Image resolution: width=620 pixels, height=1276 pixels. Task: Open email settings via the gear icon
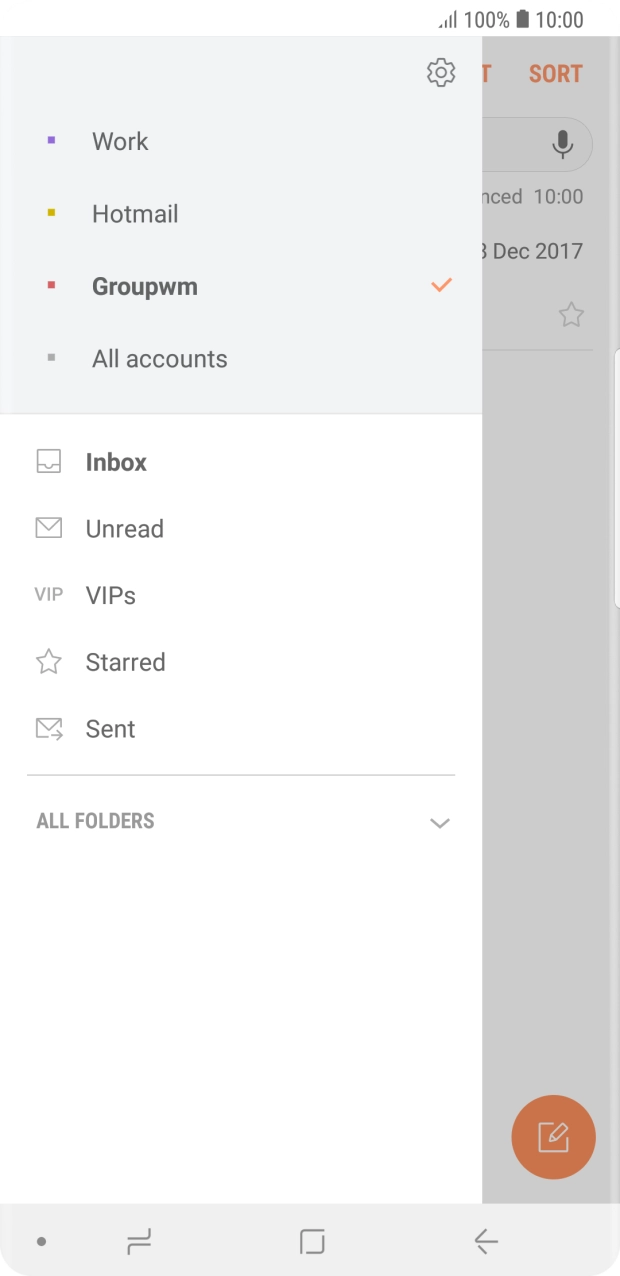(x=440, y=72)
